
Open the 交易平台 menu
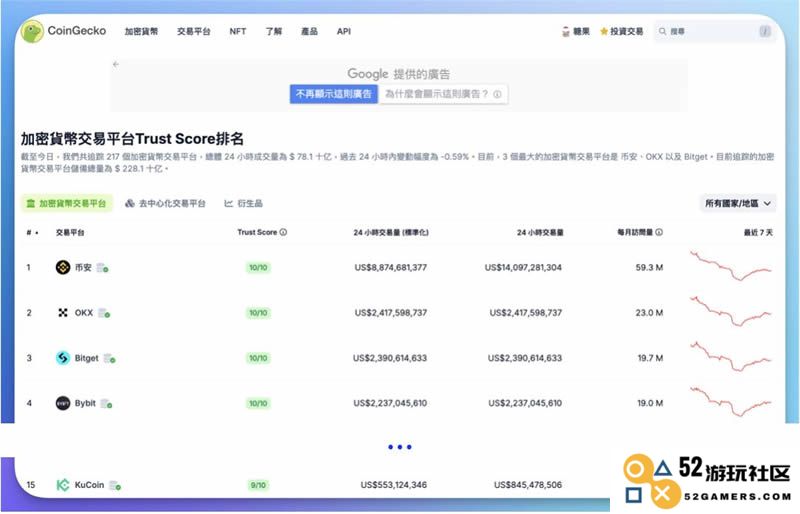[194, 32]
